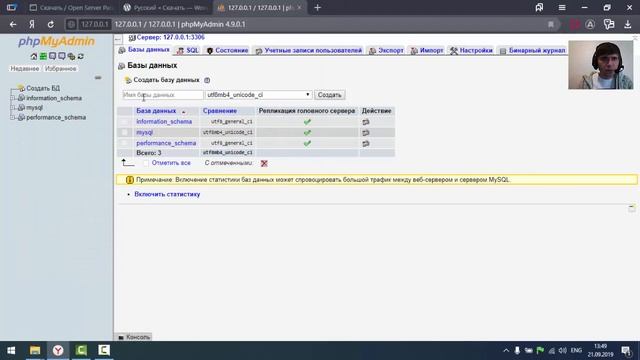Click Сервер: 127.0.0.1:3306 breadcrumb link
The width and height of the screenshot is (640, 360).
(x=171, y=37)
